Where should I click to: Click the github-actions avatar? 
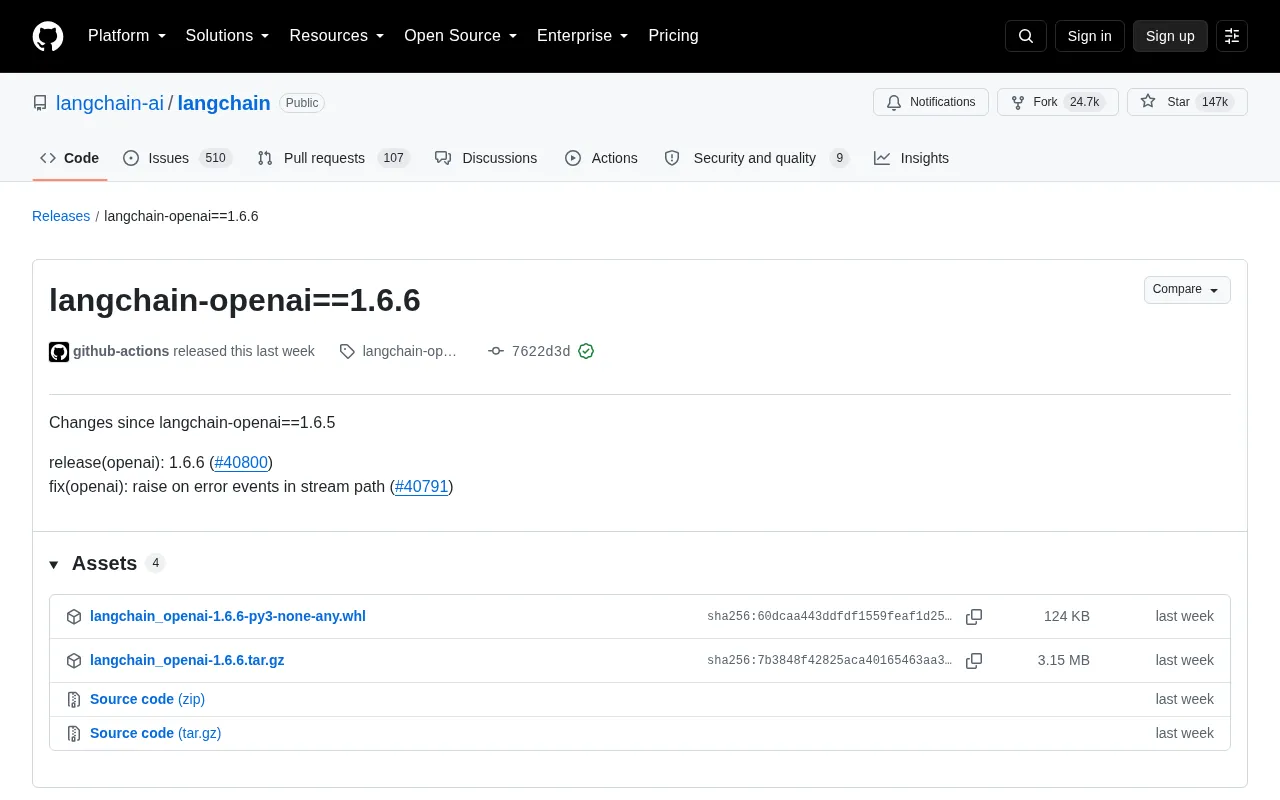(59, 351)
